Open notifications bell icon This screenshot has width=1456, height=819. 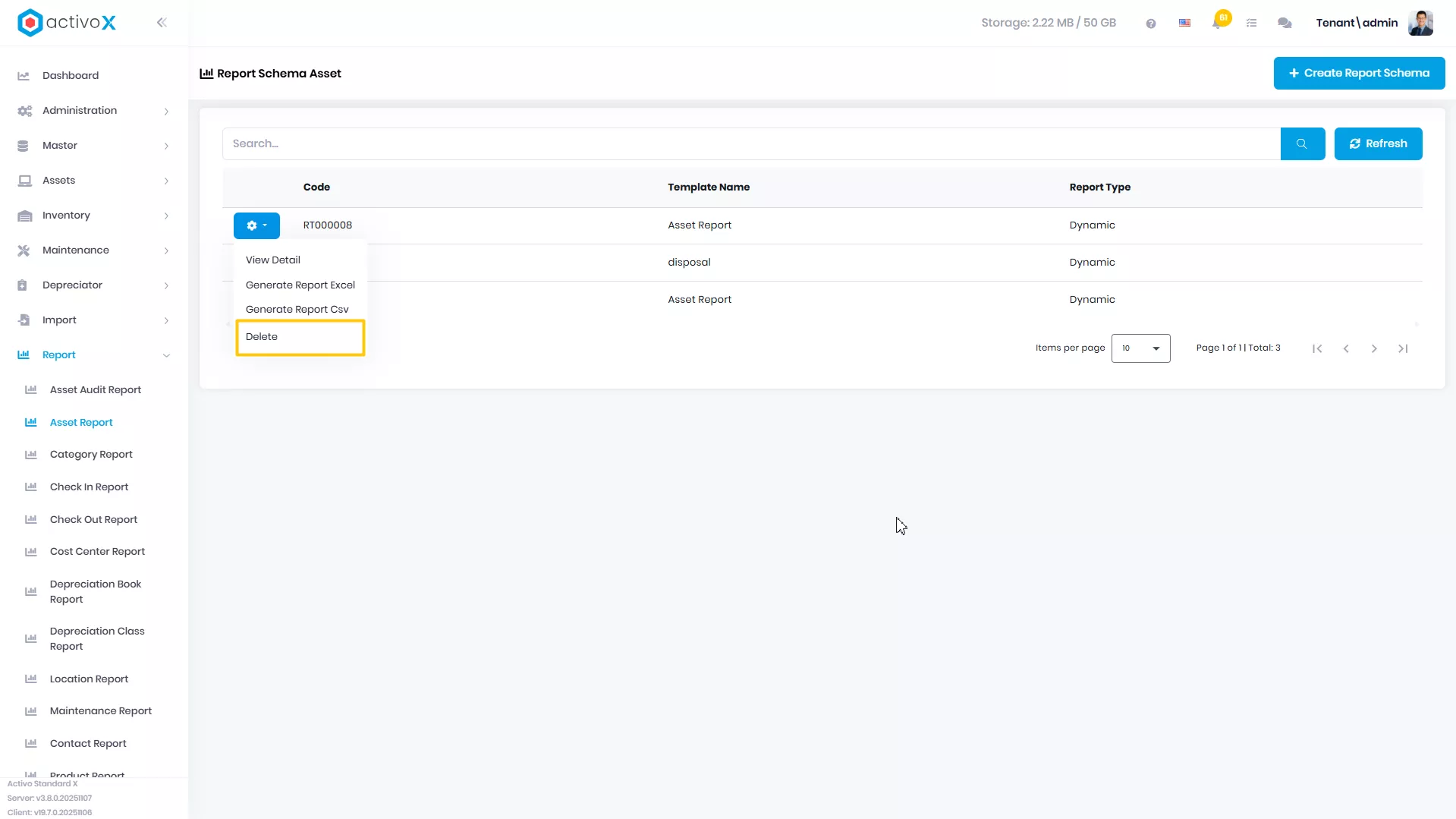click(x=1218, y=23)
